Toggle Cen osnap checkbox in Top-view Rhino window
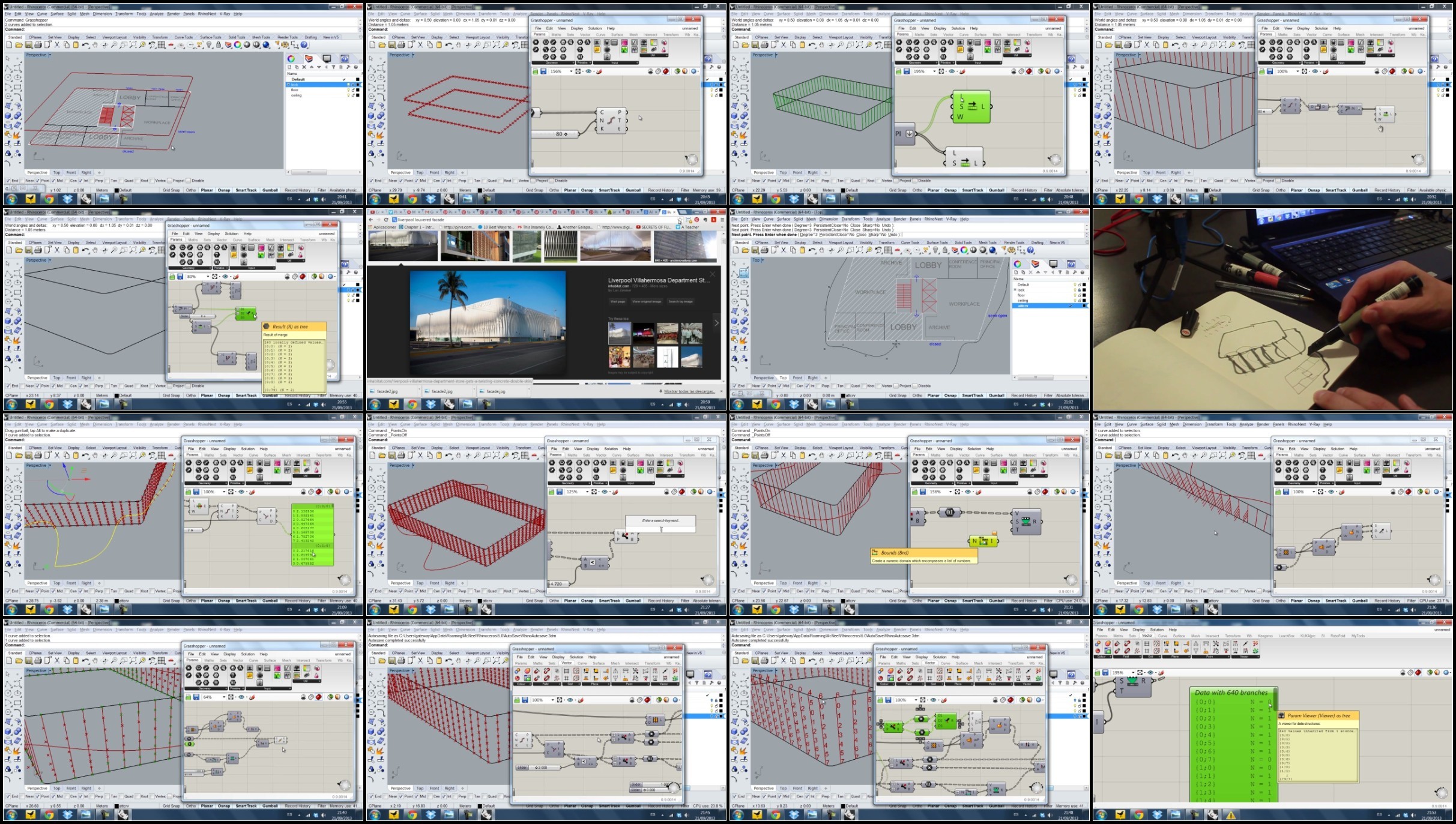The image size is (1456, 824). click(x=794, y=386)
